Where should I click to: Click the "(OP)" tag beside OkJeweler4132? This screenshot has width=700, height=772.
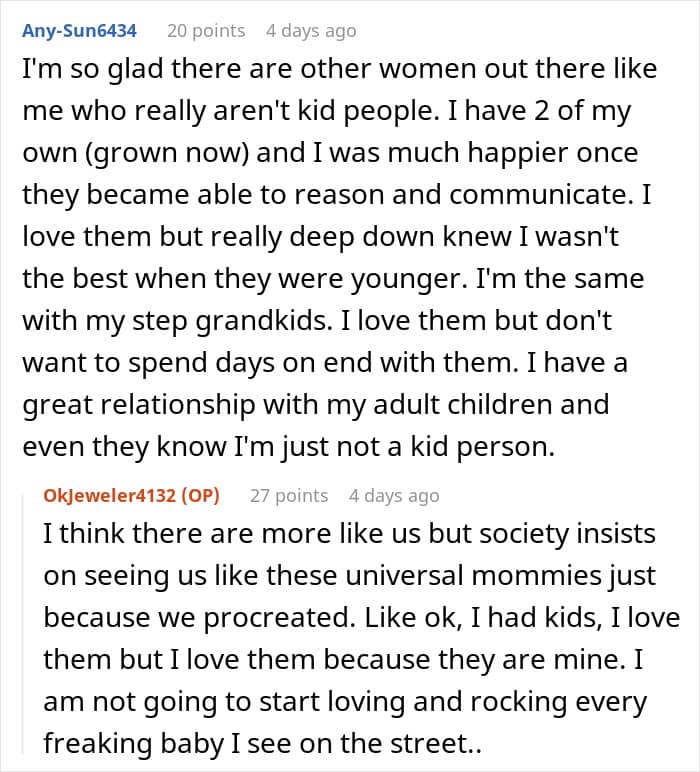click(202, 495)
